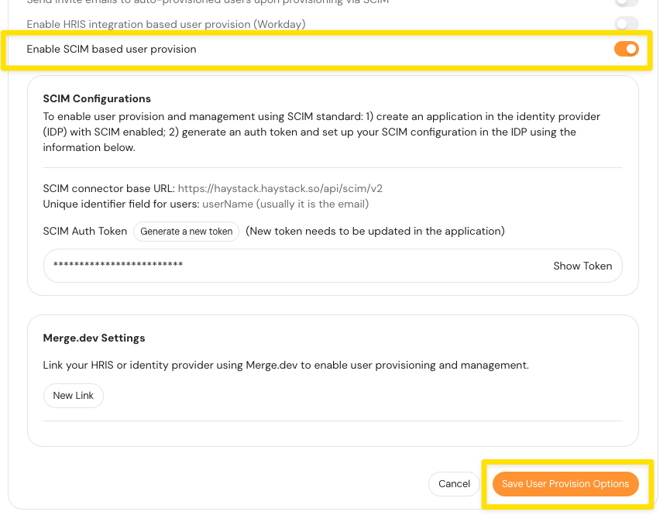Click New Link under Merge.dev Settings
Screen dimensions: 670x522
click(x=73, y=395)
